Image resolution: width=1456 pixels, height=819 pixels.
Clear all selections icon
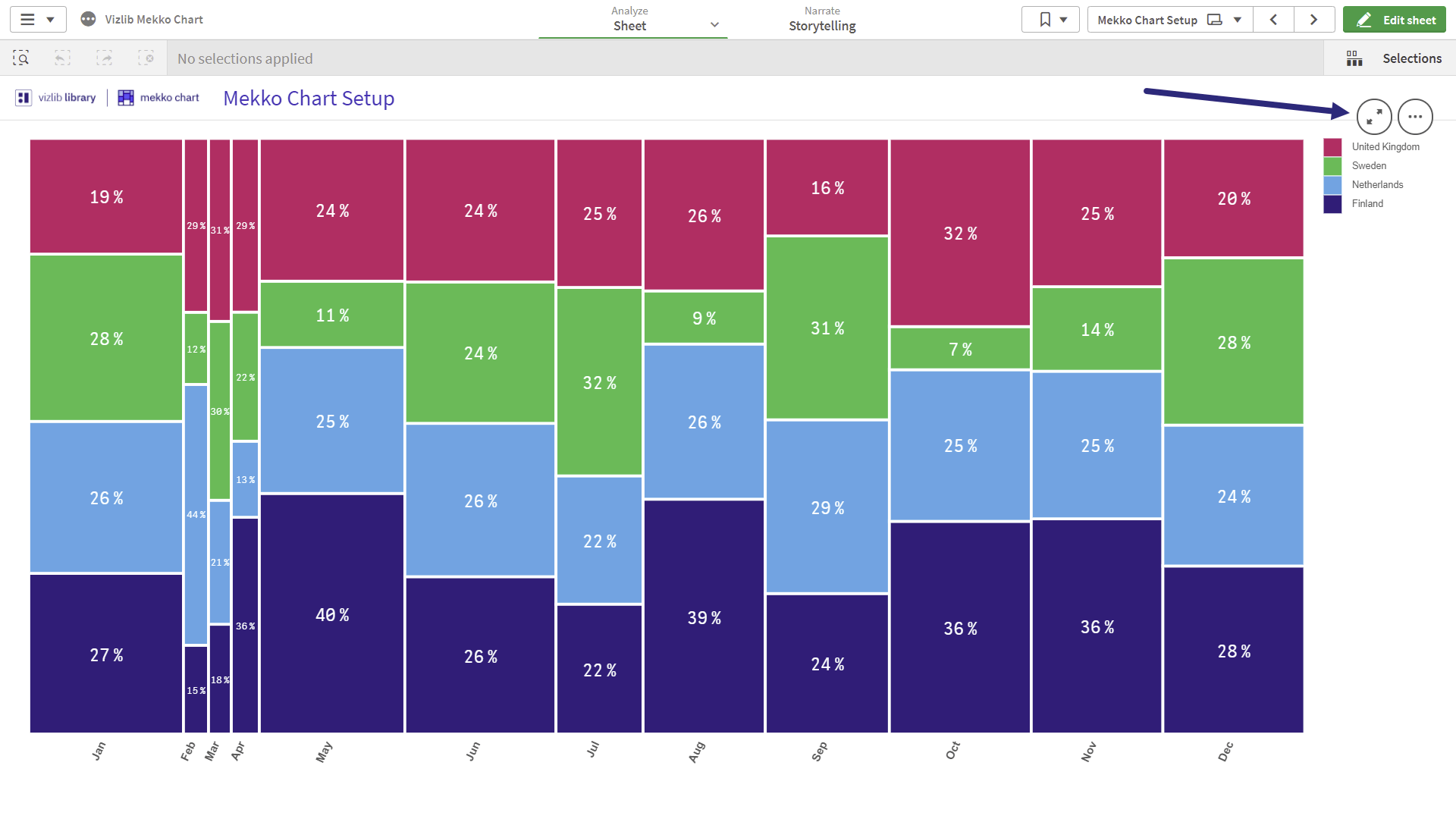(x=146, y=58)
